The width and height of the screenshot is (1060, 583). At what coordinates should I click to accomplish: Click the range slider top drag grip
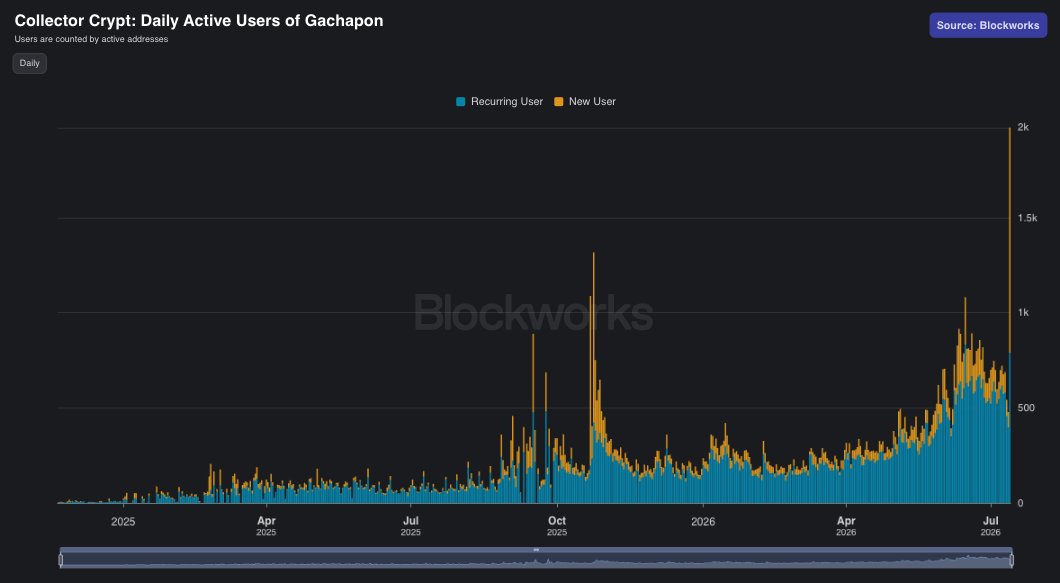(536, 550)
